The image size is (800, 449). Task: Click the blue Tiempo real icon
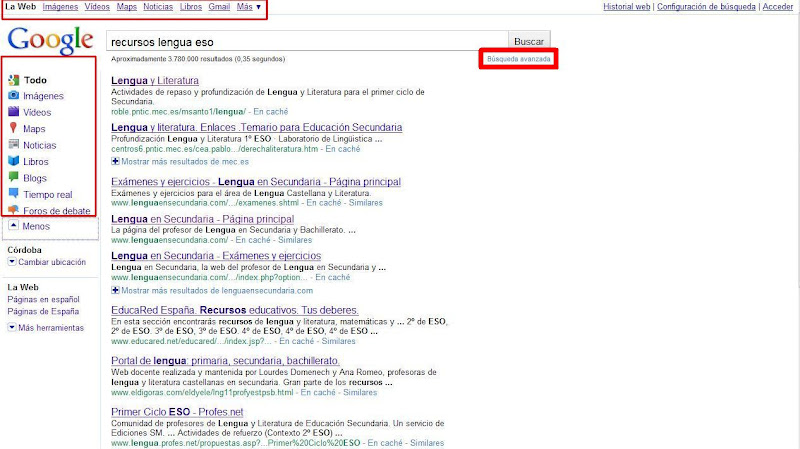click(14, 194)
